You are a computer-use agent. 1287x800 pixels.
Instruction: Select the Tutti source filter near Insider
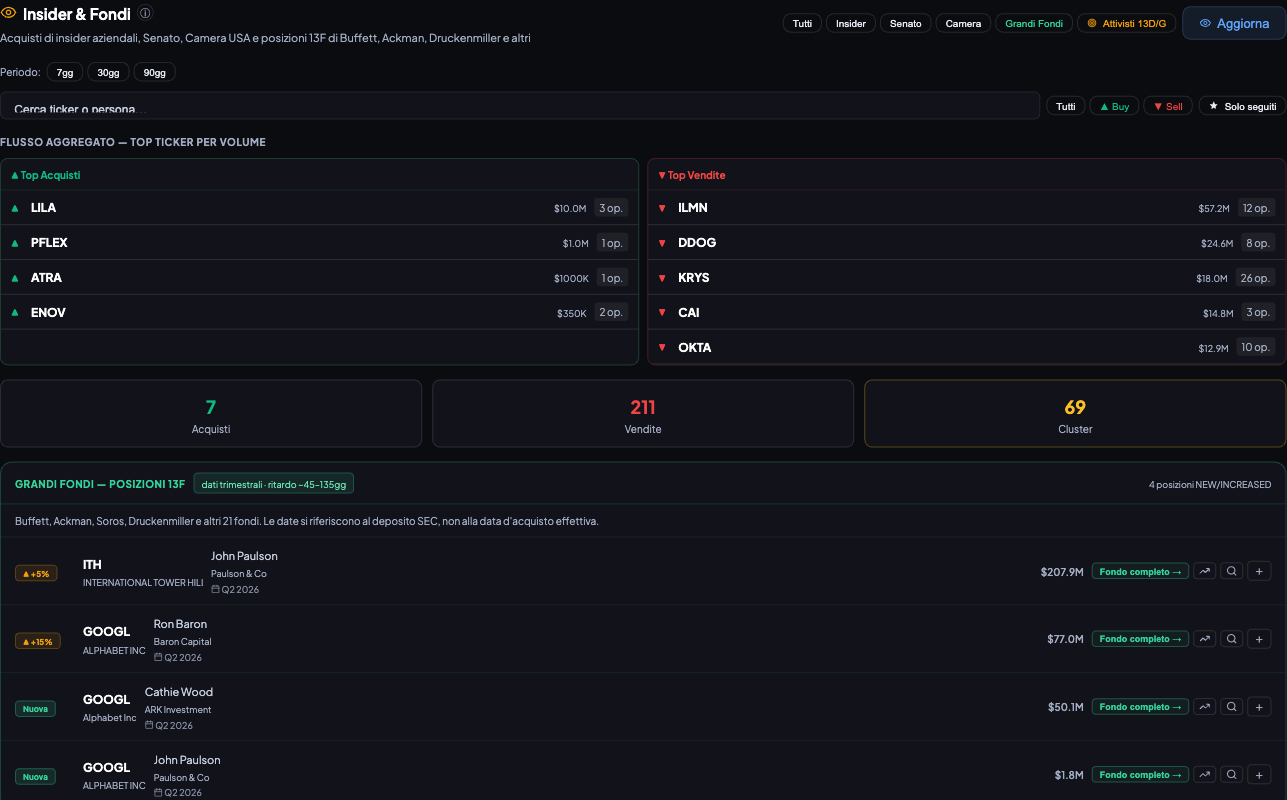coord(802,23)
